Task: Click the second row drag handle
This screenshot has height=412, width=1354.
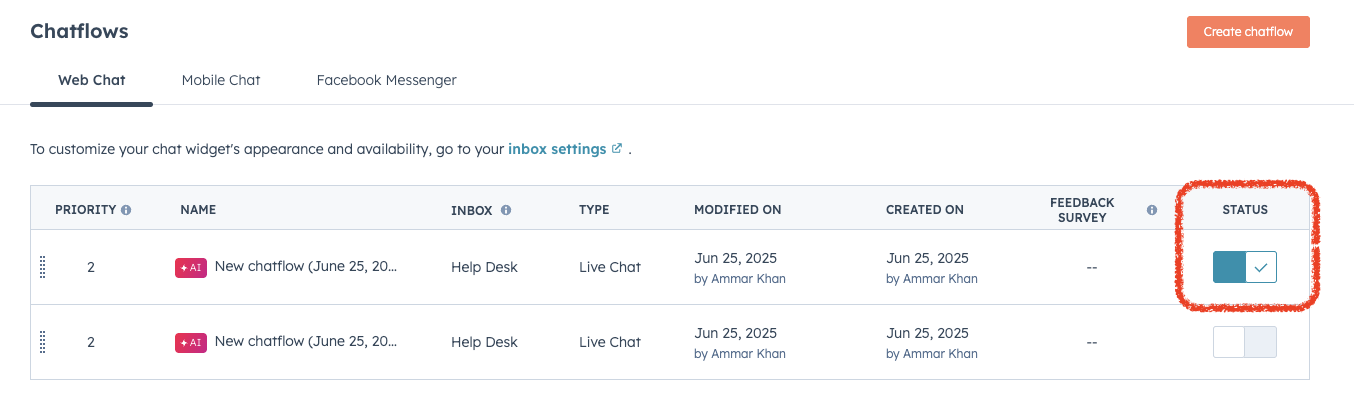Action: (x=43, y=342)
